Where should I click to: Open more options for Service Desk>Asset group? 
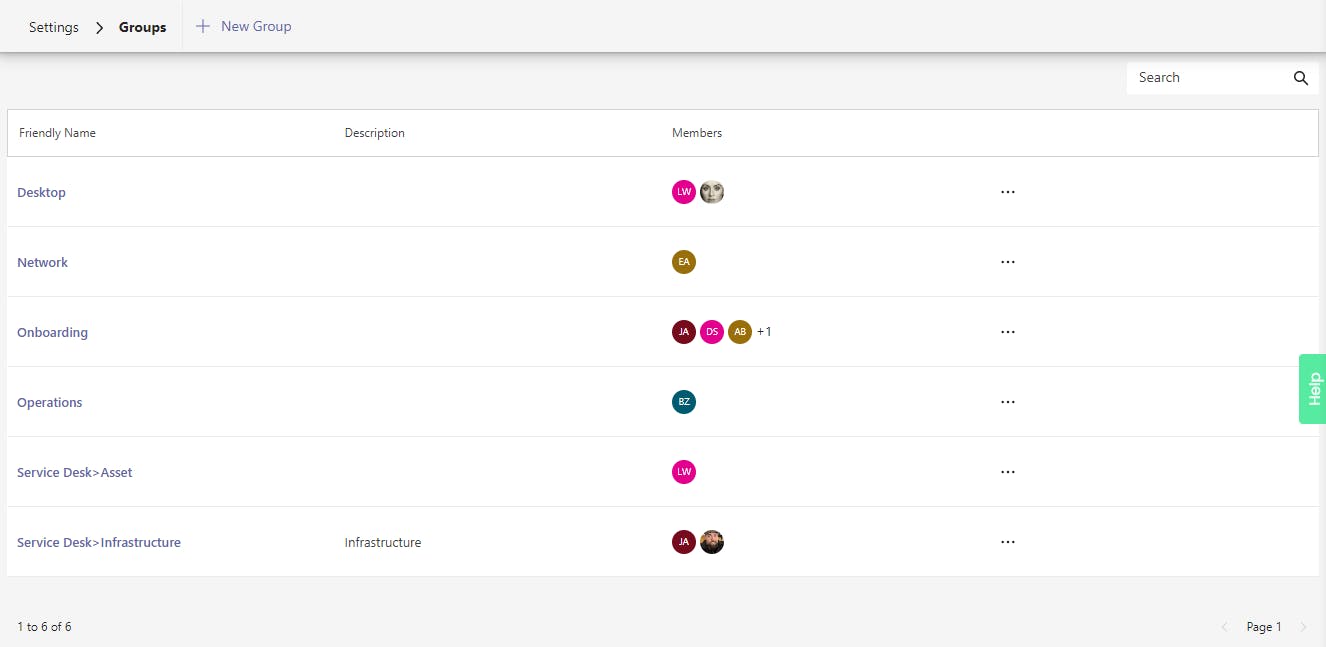point(1007,472)
